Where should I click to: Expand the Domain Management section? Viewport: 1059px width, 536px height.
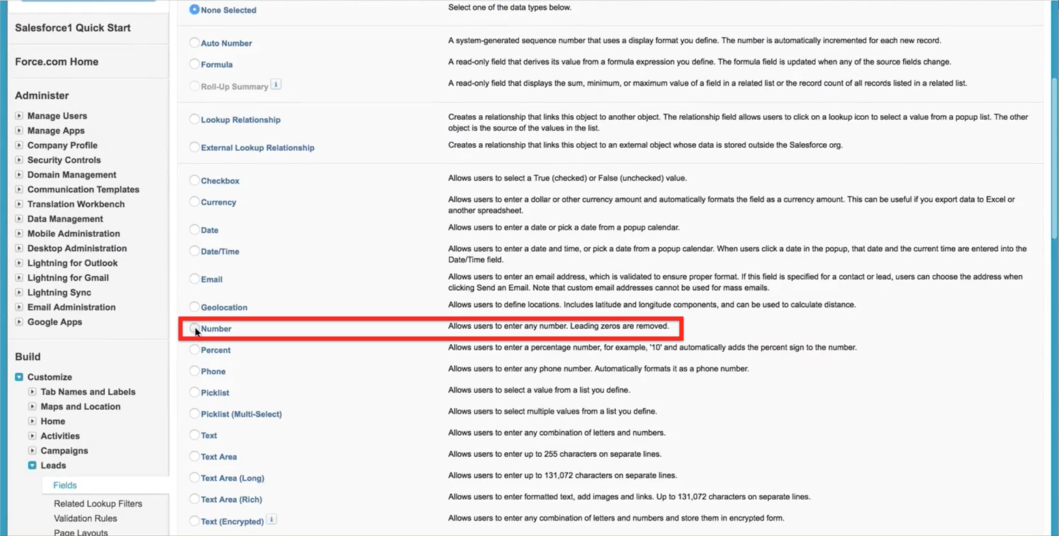(19, 174)
